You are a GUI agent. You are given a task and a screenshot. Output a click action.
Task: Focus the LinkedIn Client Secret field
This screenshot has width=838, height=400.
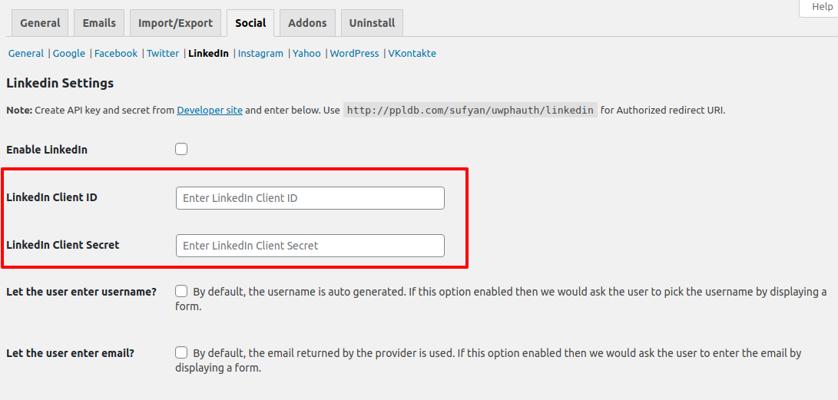click(x=310, y=245)
